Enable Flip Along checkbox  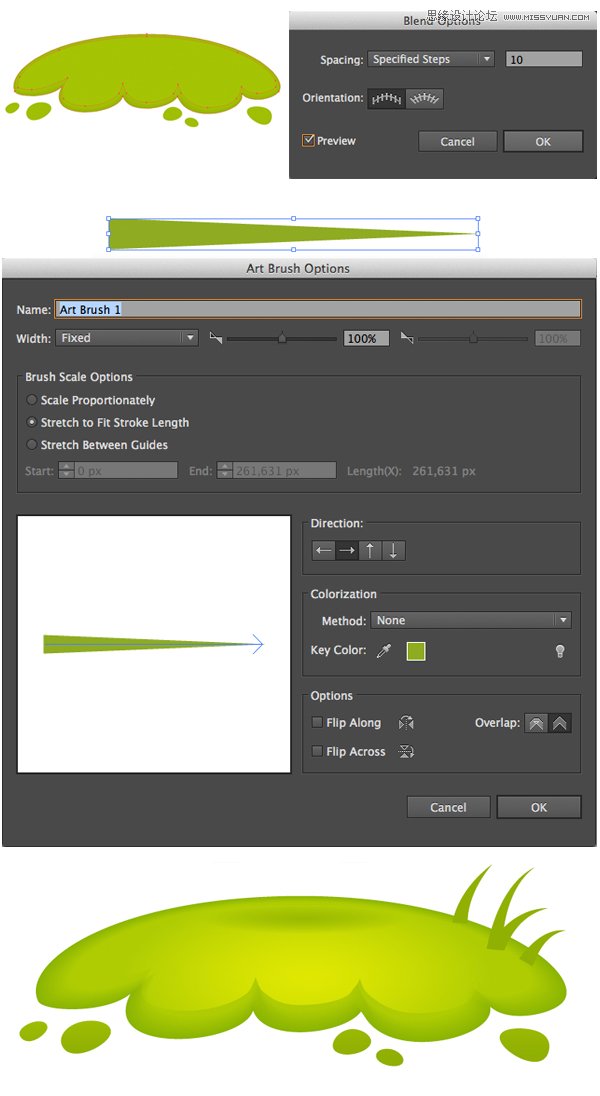coord(317,723)
